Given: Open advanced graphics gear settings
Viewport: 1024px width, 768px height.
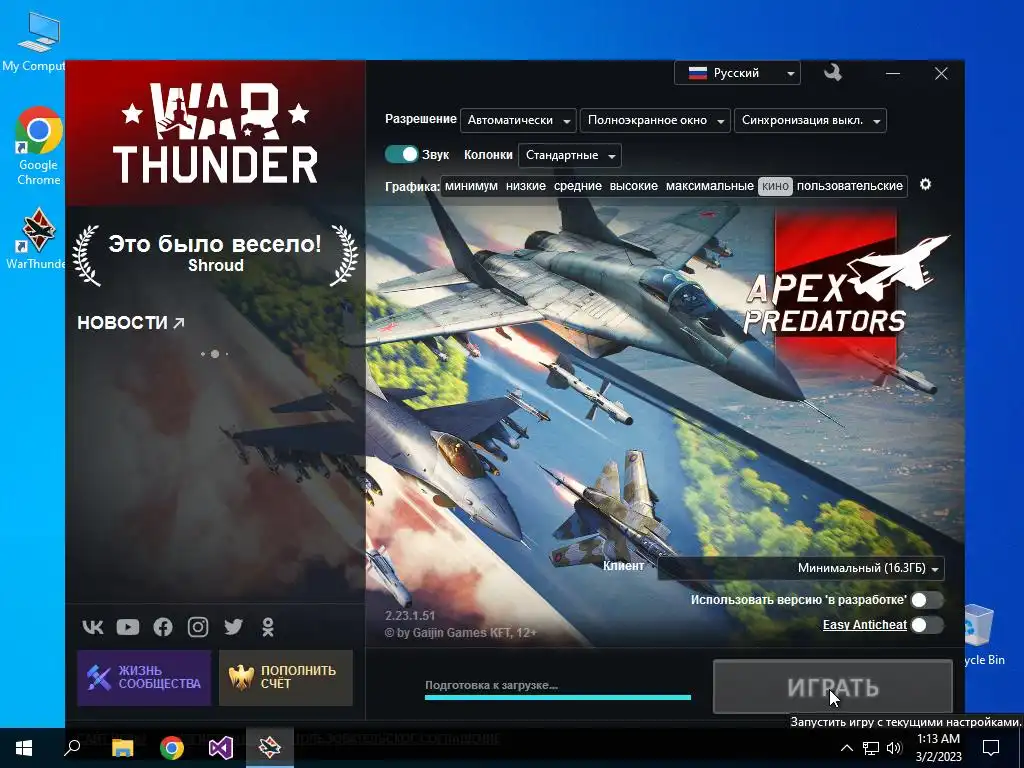Looking at the screenshot, I should click(925, 185).
